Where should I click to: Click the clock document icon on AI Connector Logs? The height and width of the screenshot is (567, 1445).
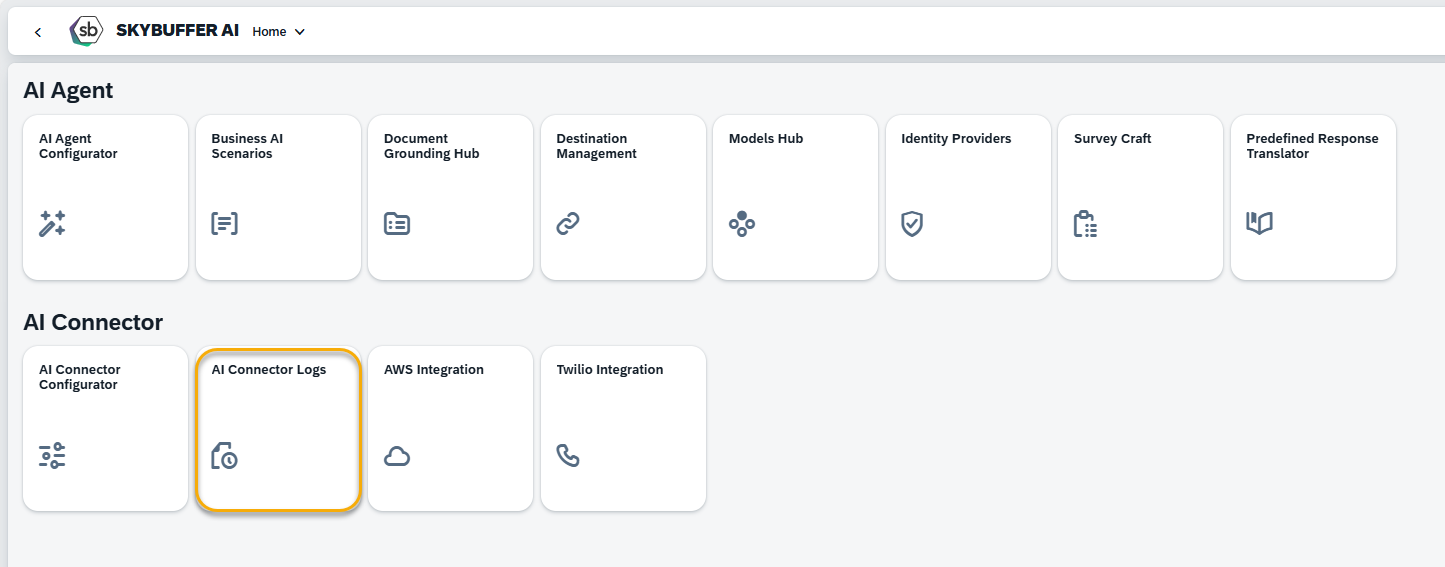point(225,456)
